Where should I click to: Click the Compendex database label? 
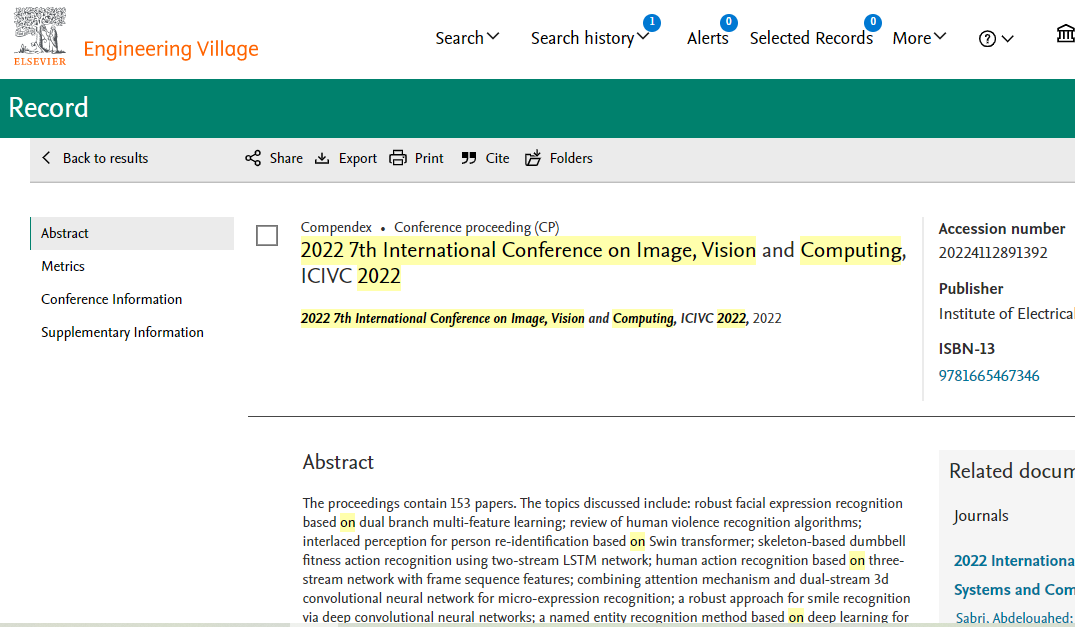click(x=336, y=228)
